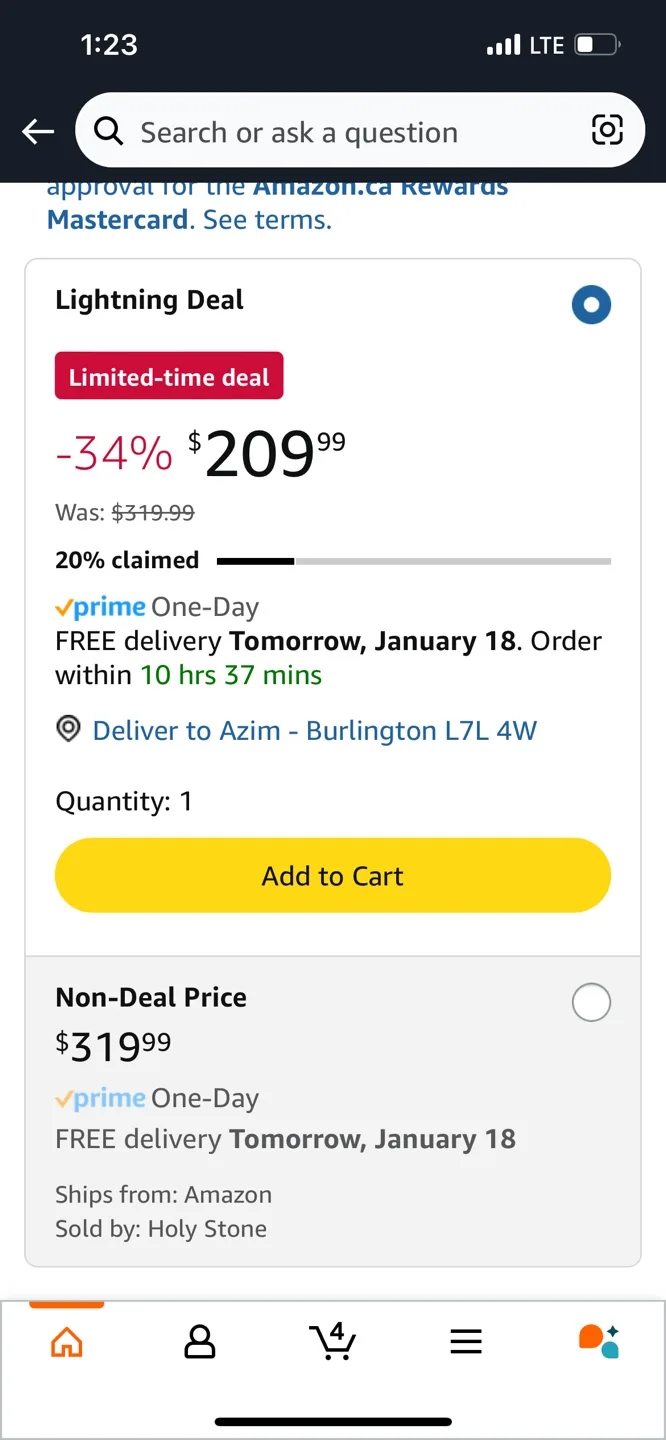This screenshot has width=666, height=1440.
Task: Open the hamburger menu icon
Action: click(x=465, y=1343)
